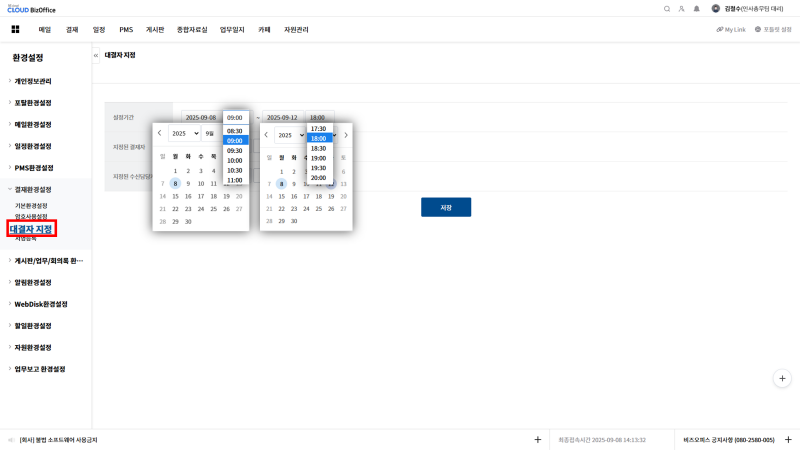Click the search magnifier icon in header
The height and width of the screenshot is (450, 800).
pos(667,8)
